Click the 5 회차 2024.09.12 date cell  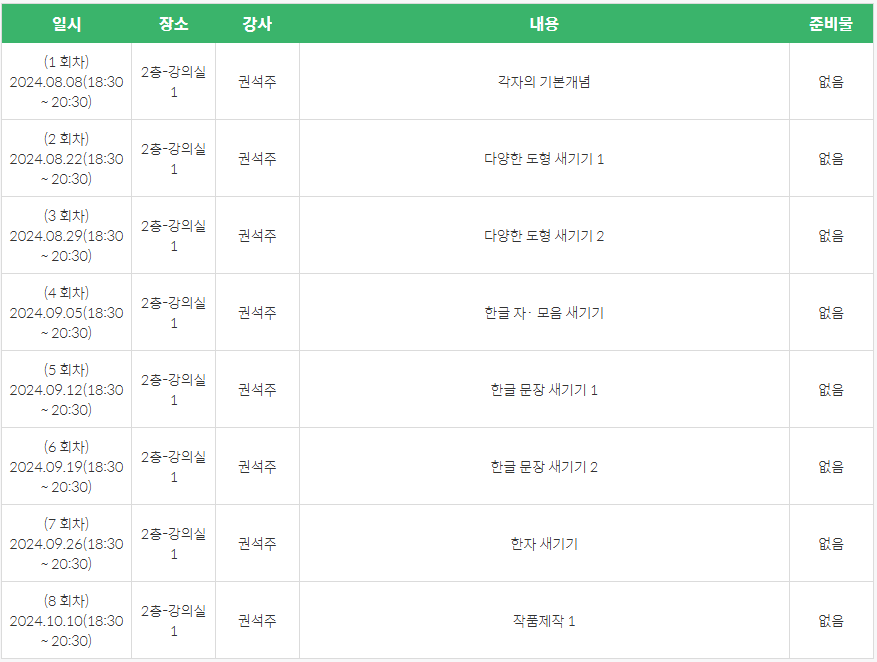[66, 390]
